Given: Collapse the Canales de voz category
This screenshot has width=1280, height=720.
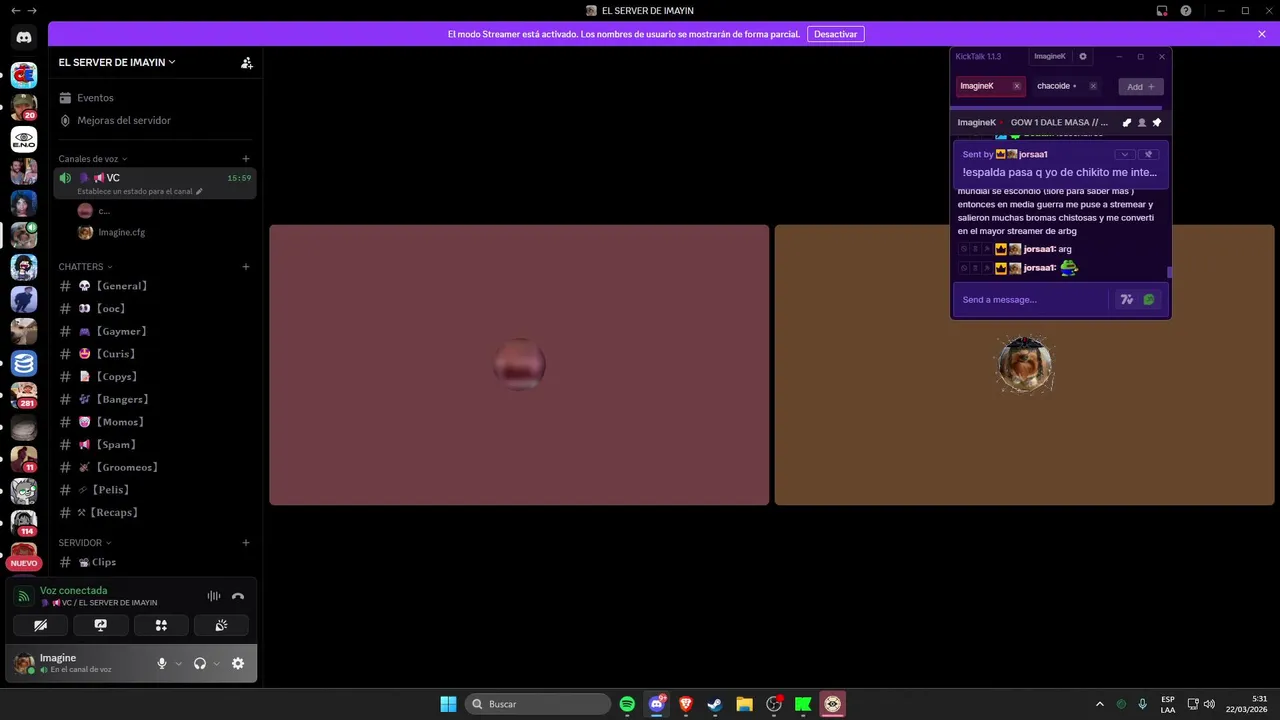Looking at the screenshot, I should click(92, 159).
